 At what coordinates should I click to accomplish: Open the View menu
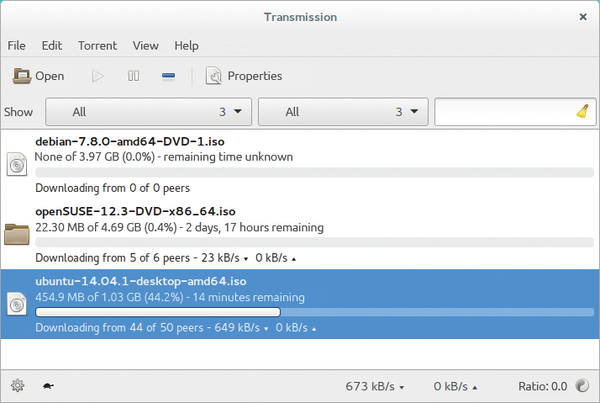pos(145,46)
